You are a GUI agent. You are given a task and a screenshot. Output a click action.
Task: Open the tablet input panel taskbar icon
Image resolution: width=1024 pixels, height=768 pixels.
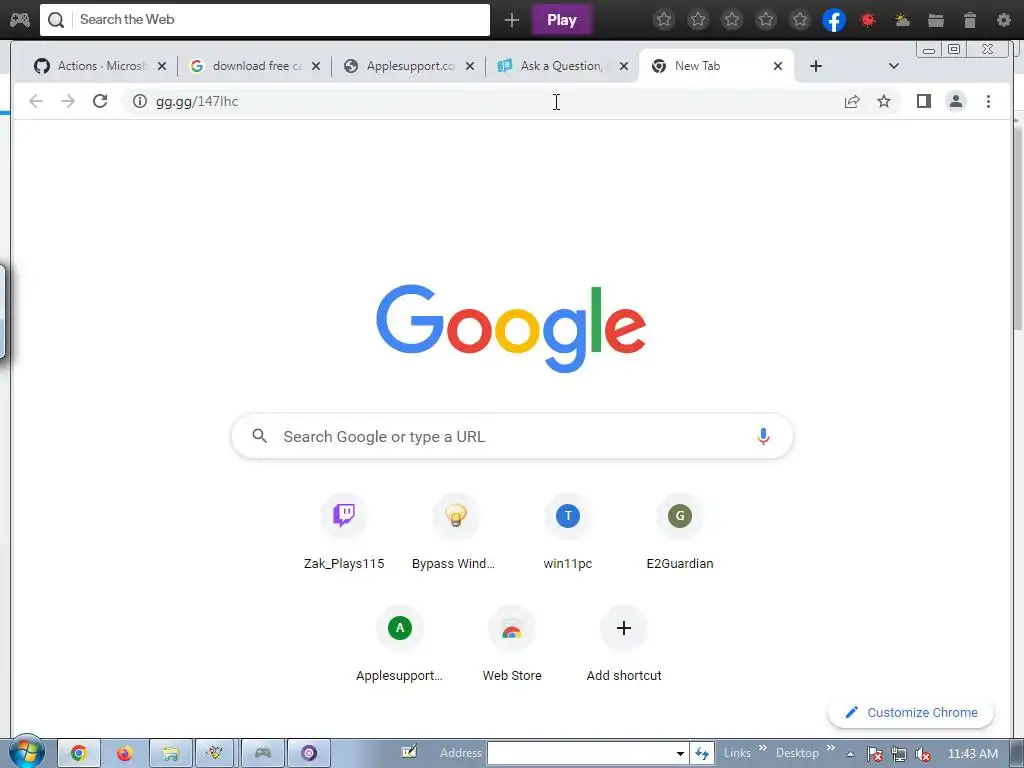coord(409,752)
